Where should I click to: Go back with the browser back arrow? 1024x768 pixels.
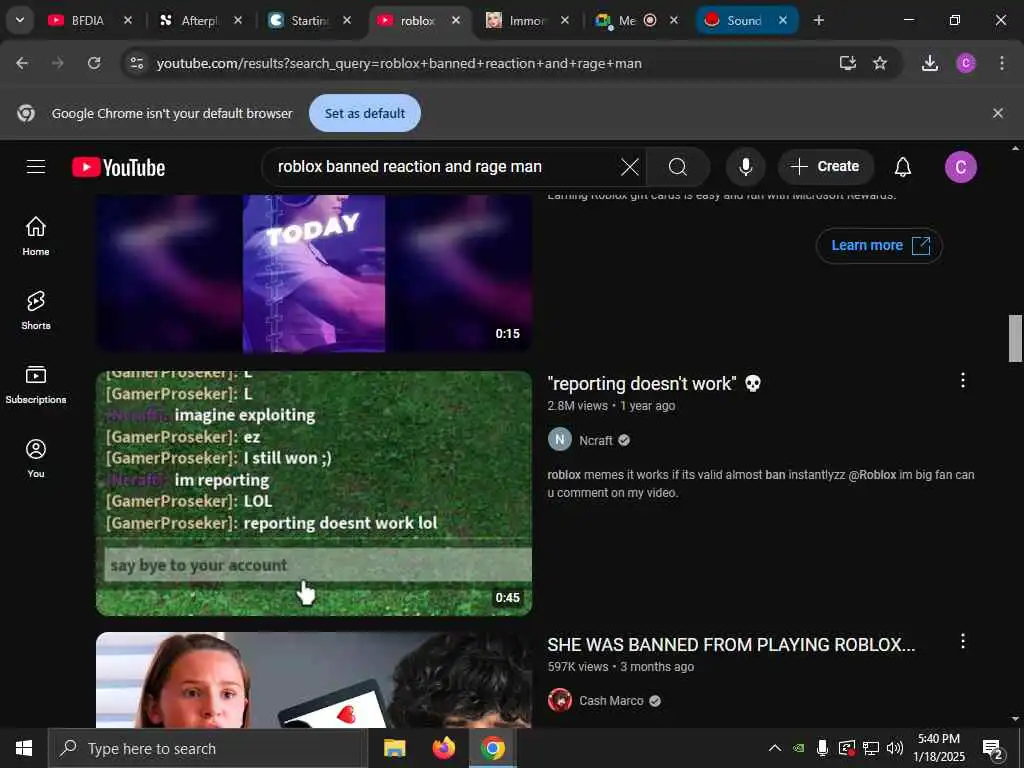coord(22,63)
